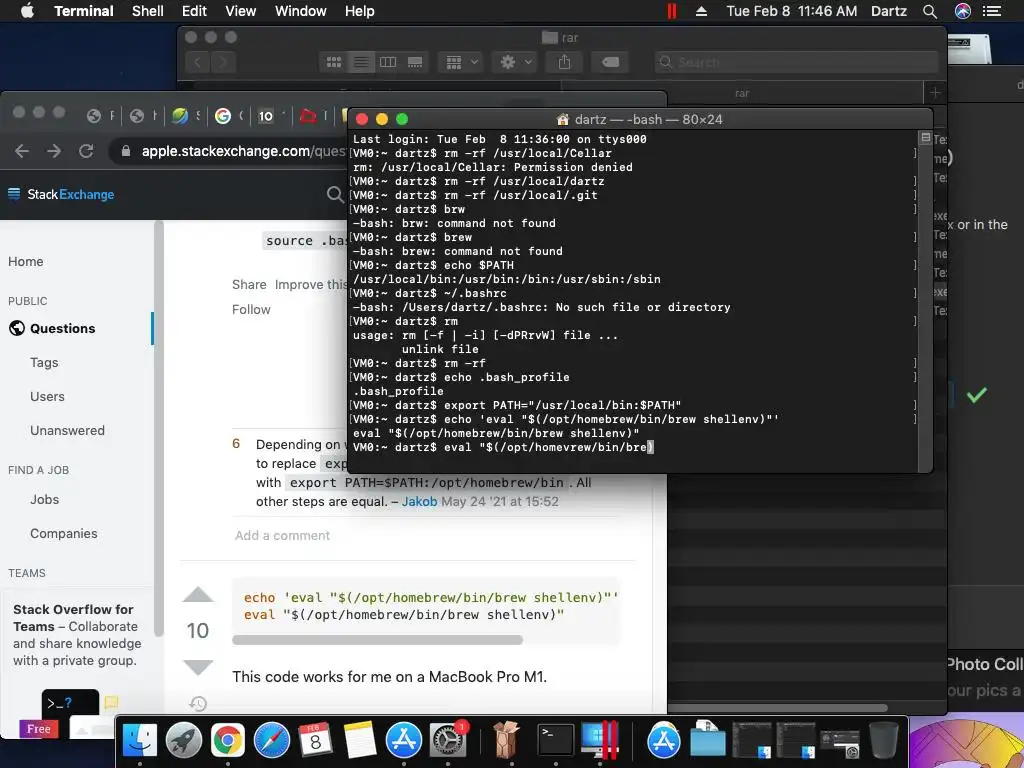Image resolution: width=1024 pixels, height=768 pixels.
Task: Click the code block horizontal scrollbar
Action: [x=377, y=640]
